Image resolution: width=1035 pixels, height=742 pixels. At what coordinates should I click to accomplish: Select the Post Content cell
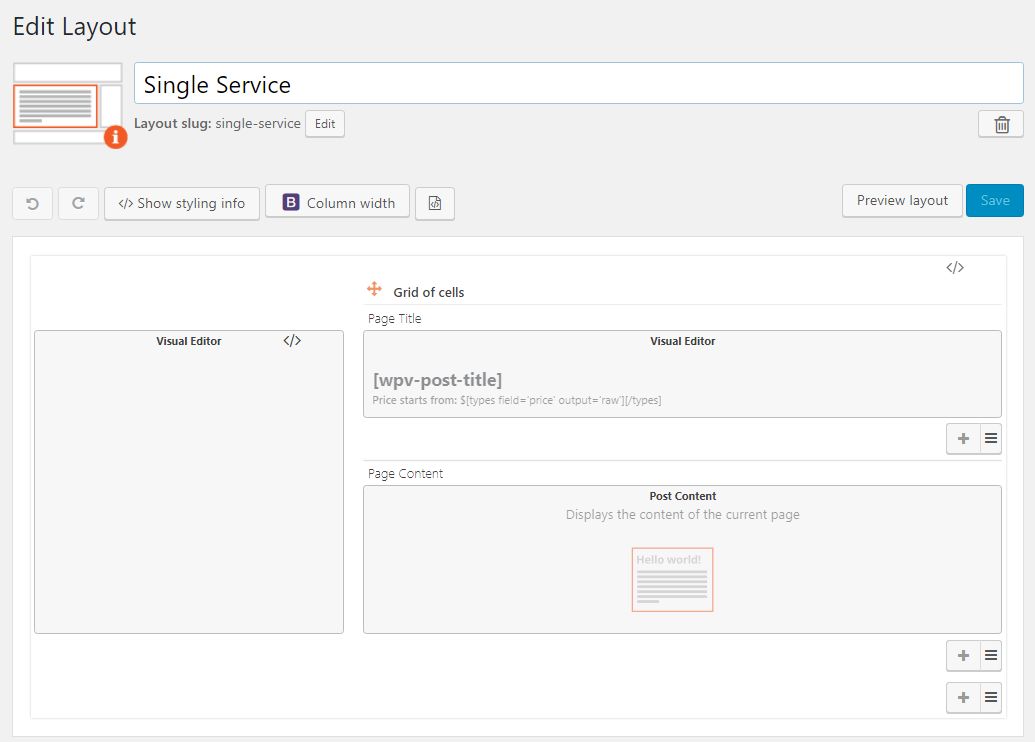pyautogui.click(x=683, y=559)
